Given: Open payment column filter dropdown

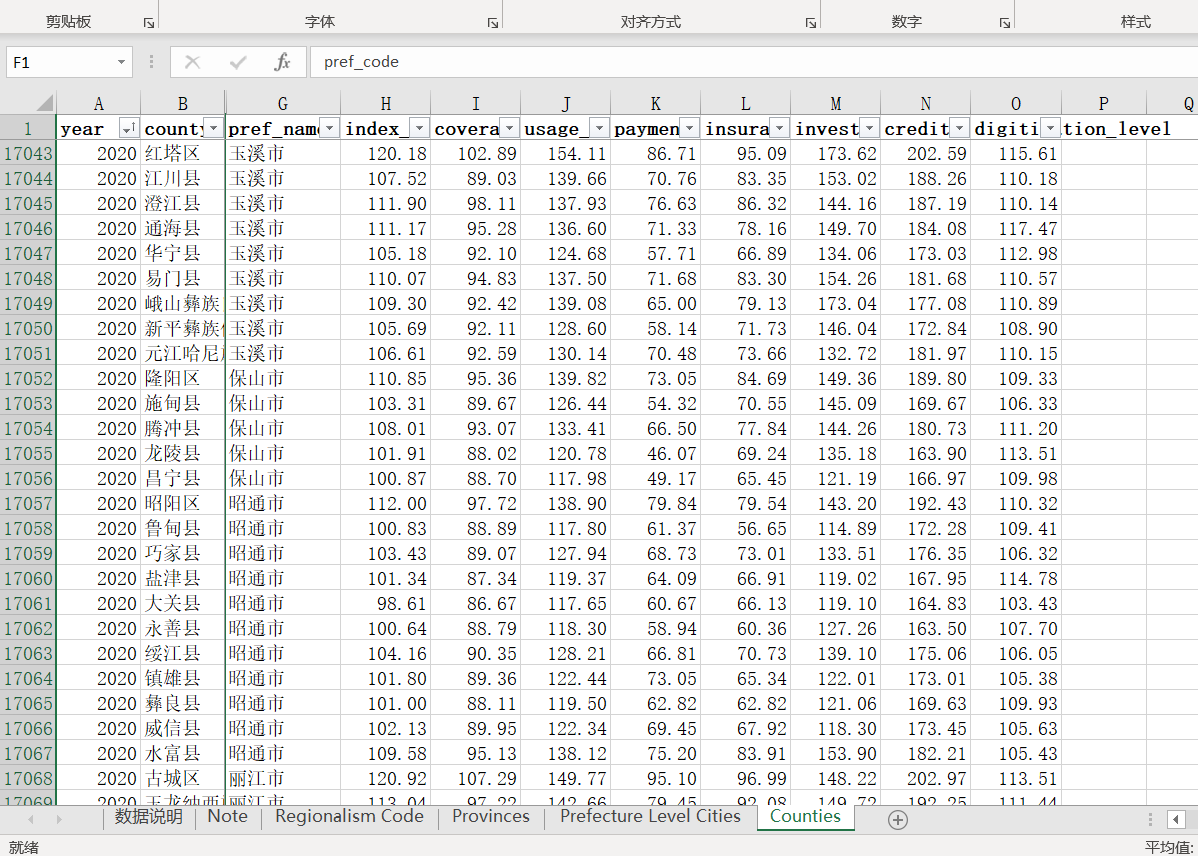Looking at the screenshot, I should [x=690, y=128].
